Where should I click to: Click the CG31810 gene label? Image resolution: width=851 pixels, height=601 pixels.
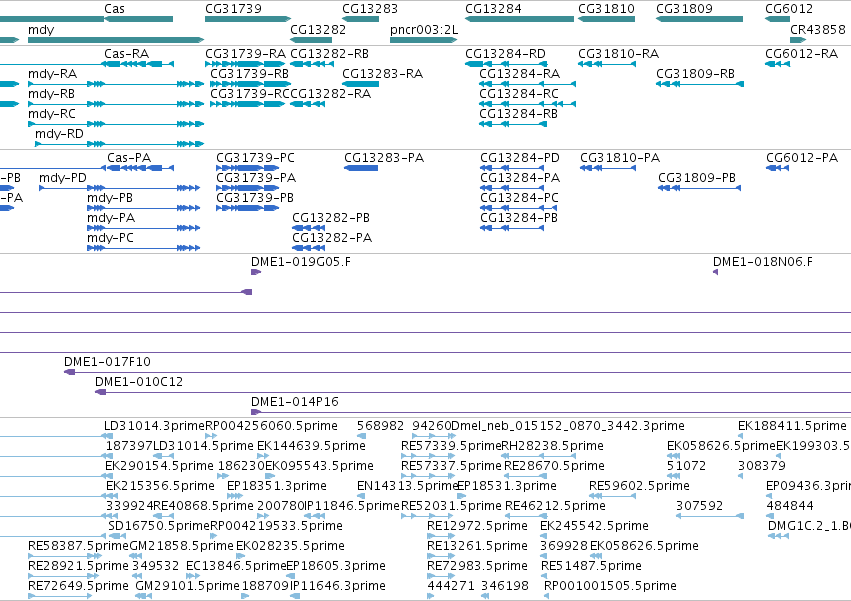[606, 9]
